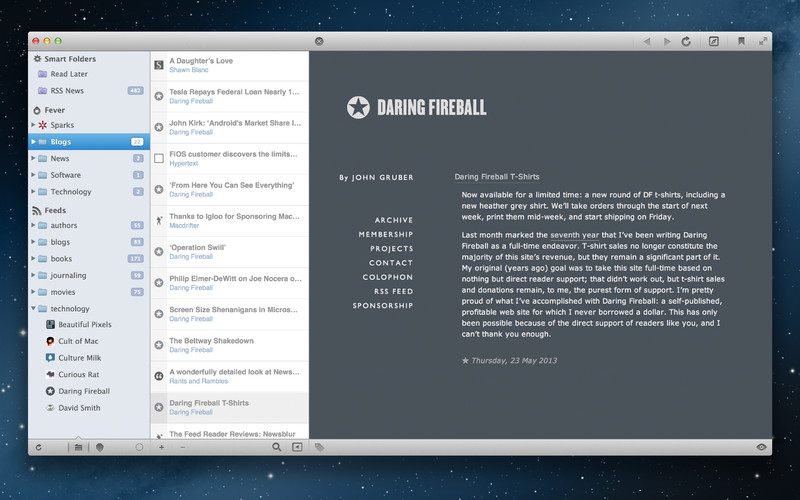The width and height of the screenshot is (800, 500).
Task: Open search with the magnifier icon
Action: (x=277, y=447)
